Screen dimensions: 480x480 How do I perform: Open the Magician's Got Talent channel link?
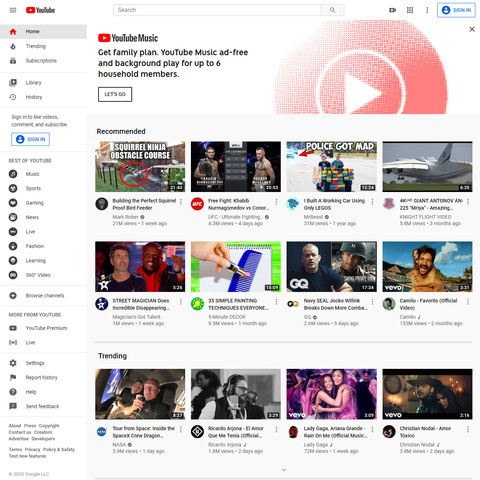coord(136,317)
